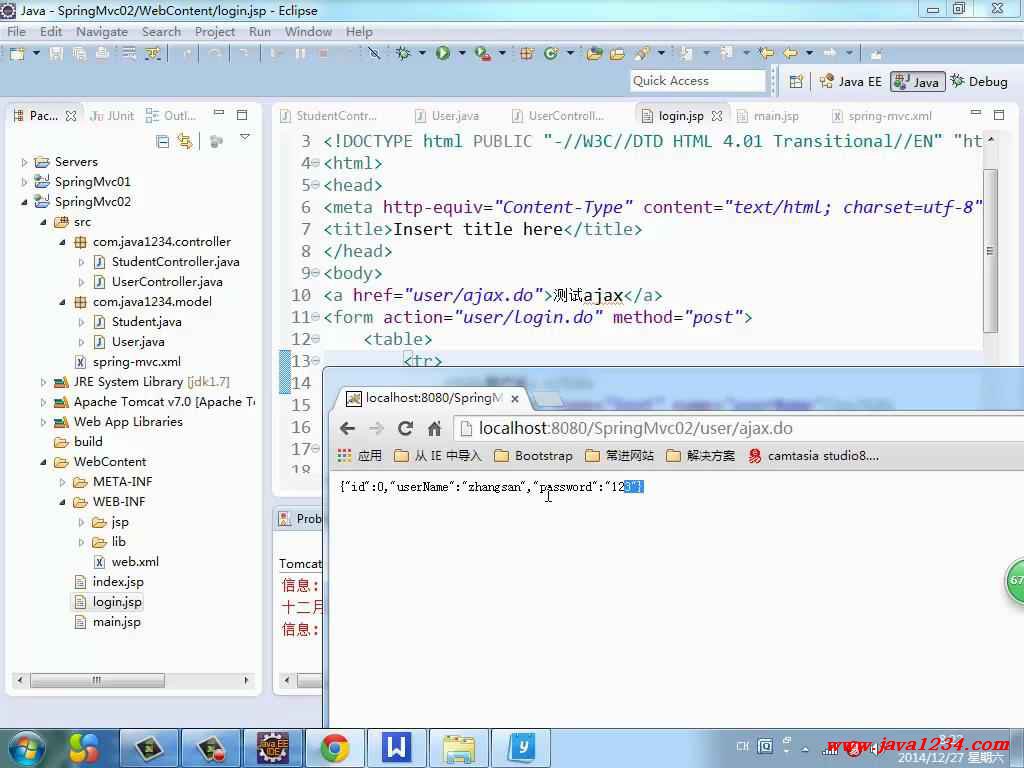This screenshot has height=768, width=1024.
Task: Open the Navigate menu
Action: coord(102,32)
